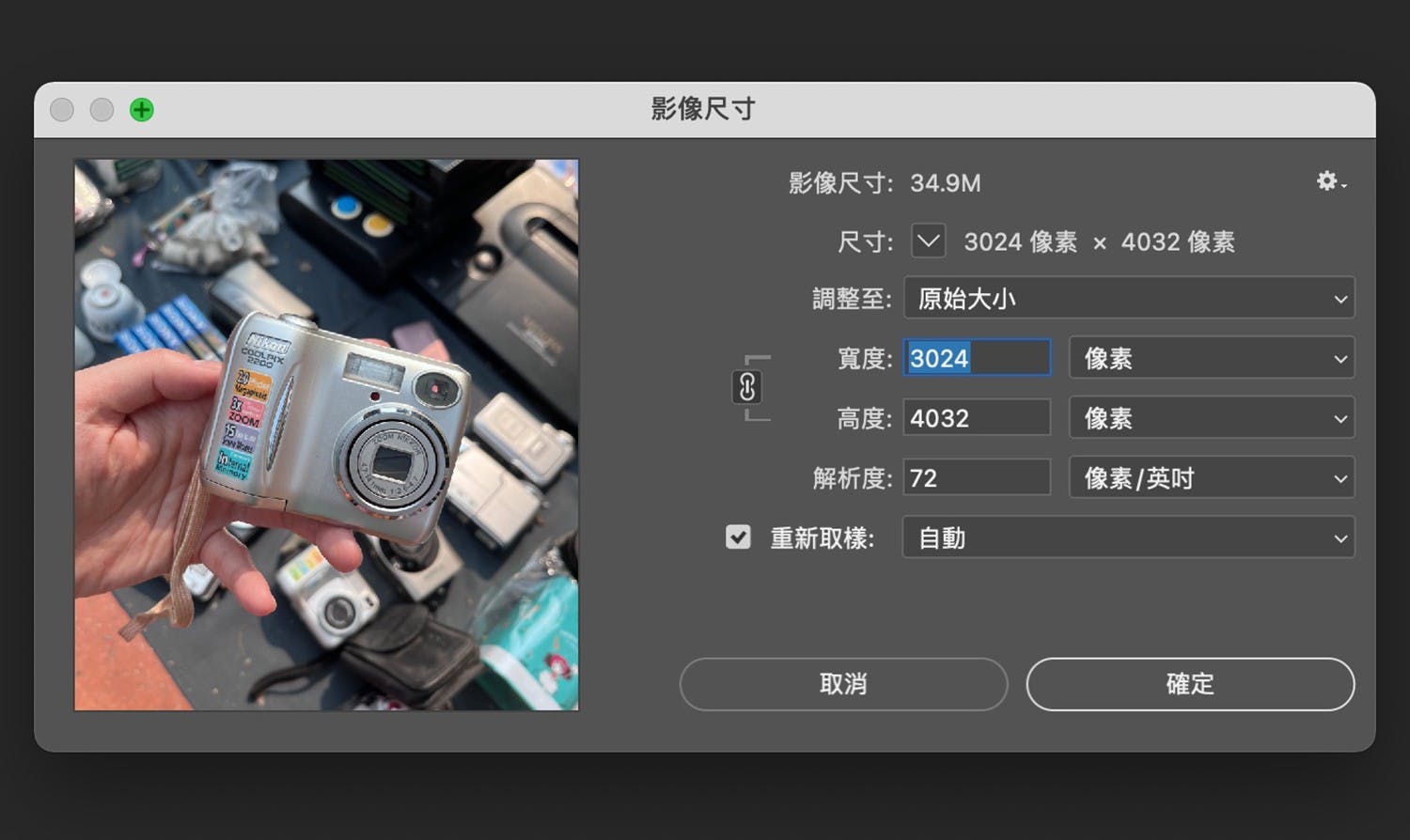
Task: Click the camera preview image
Action: [326, 435]
